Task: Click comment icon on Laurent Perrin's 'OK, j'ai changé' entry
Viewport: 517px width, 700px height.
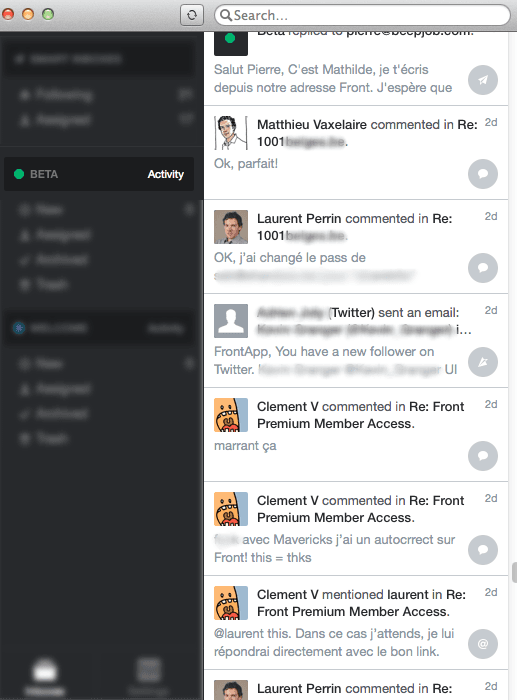Action: pos(483,268)
